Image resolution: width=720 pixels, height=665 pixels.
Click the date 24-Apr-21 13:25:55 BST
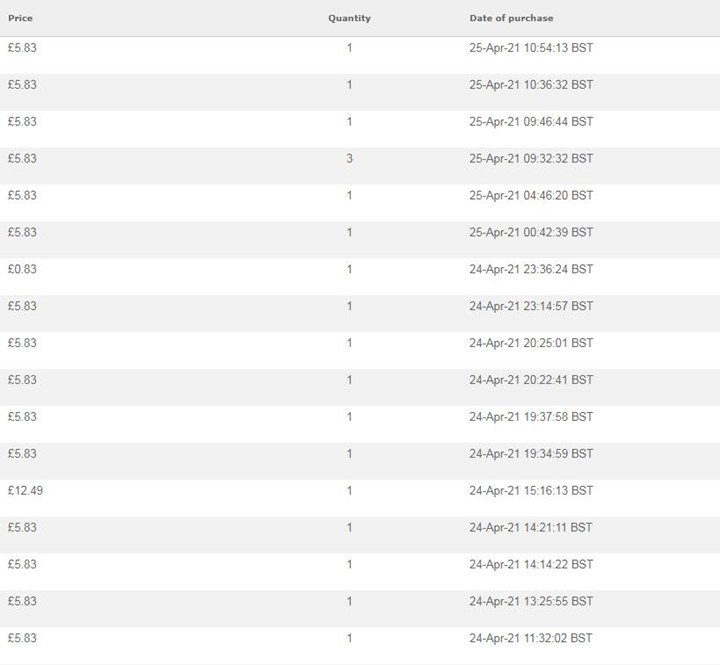531,601
